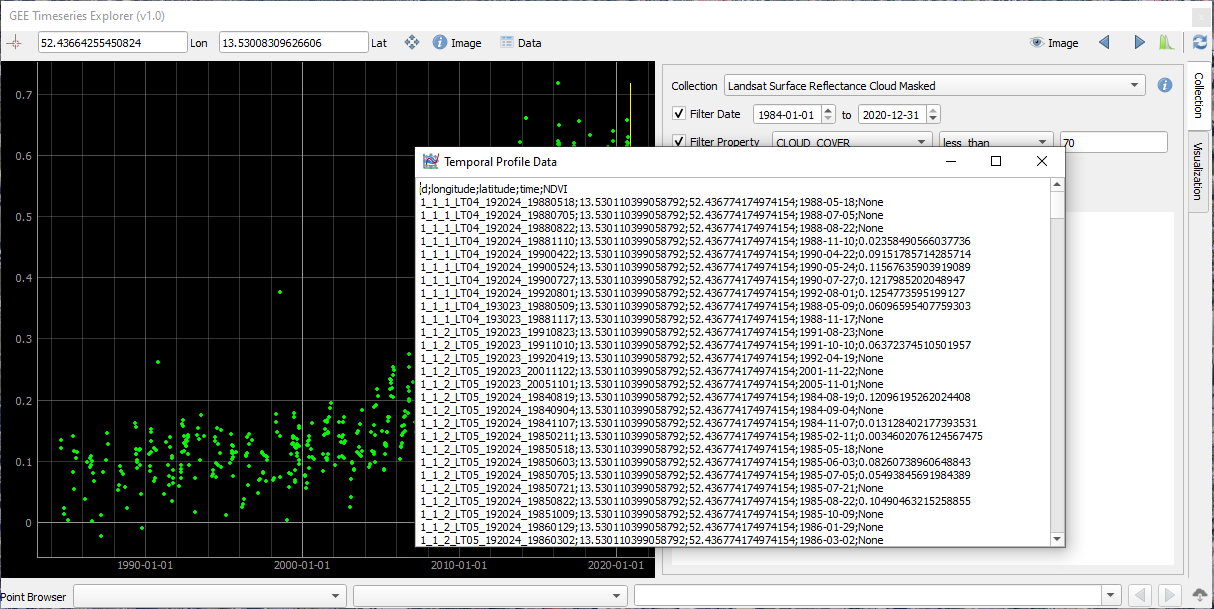
Task: Open the Collection dropdown list
Action: point(935,86)
